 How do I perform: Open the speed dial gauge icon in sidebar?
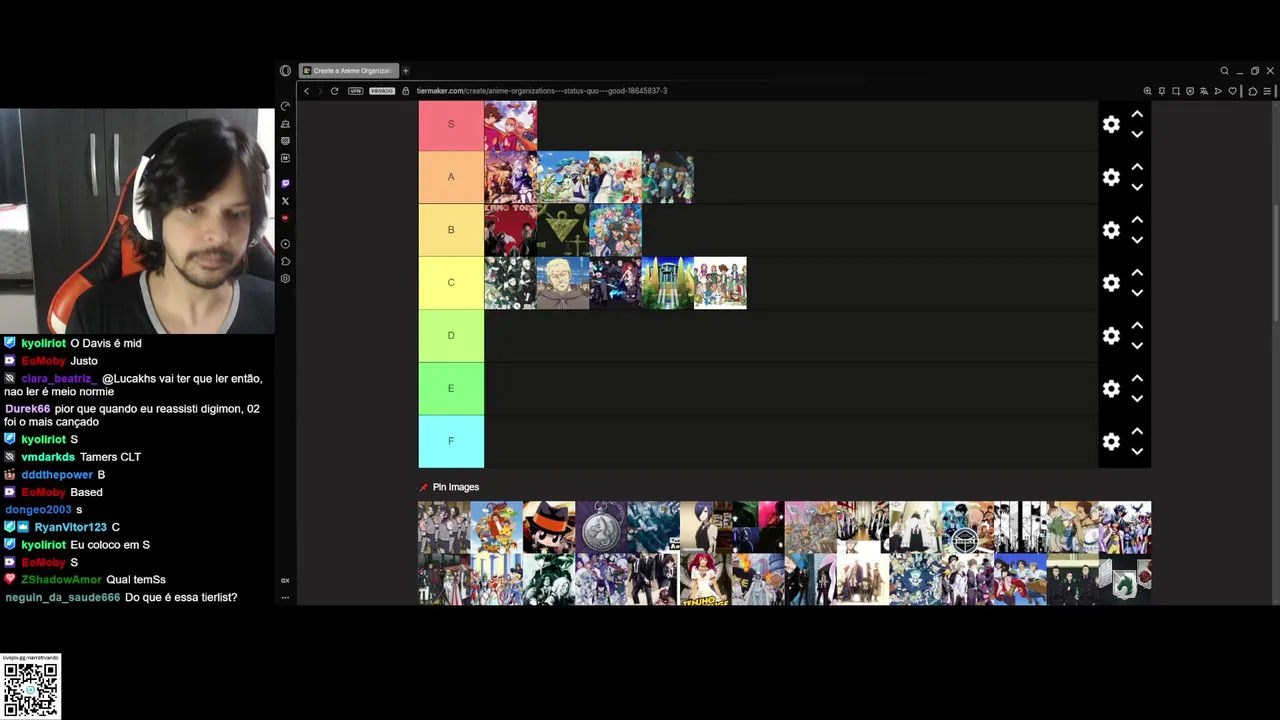tap(285, 106)
